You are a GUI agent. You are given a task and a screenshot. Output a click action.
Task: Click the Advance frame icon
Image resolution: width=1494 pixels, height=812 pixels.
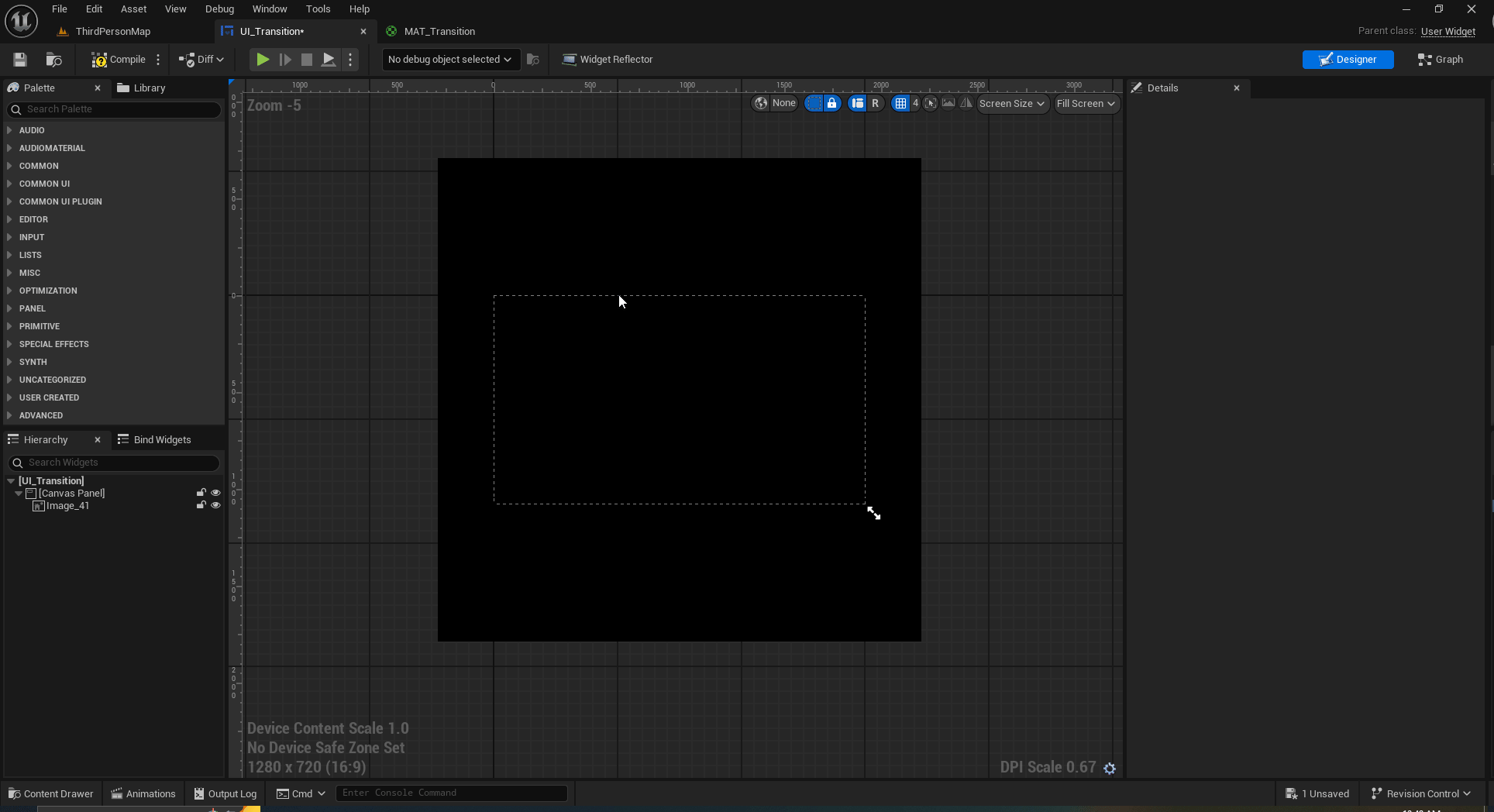coord(285,60)
